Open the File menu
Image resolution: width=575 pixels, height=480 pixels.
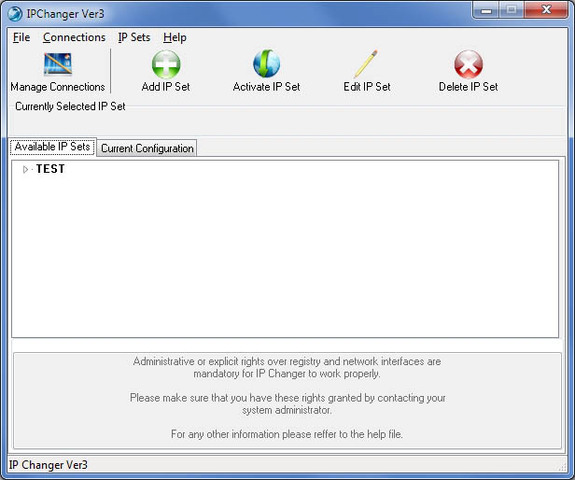click(x=21, y=37)
